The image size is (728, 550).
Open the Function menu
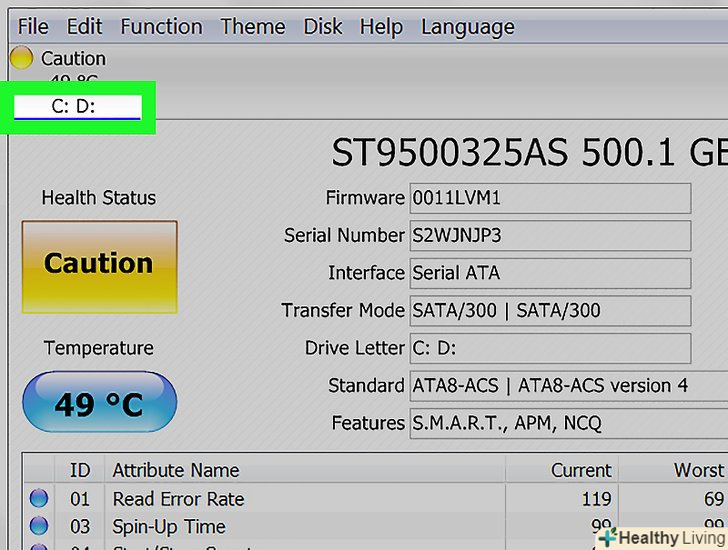coord(161,27)
